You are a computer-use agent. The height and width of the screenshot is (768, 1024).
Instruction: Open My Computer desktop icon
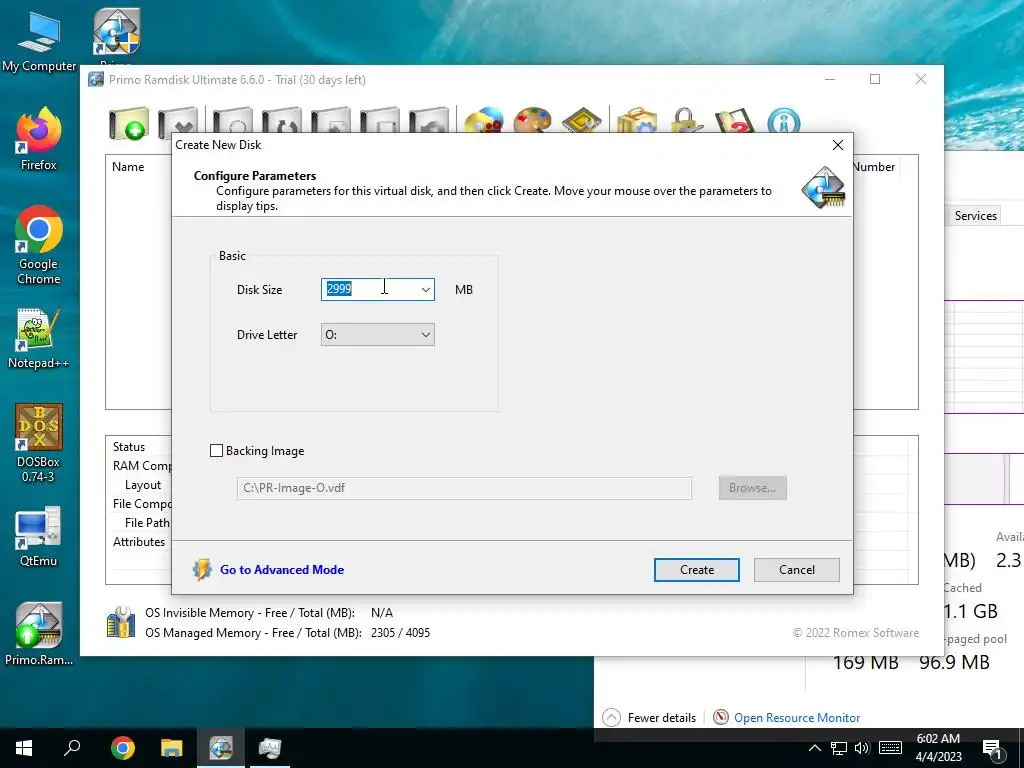39,42
